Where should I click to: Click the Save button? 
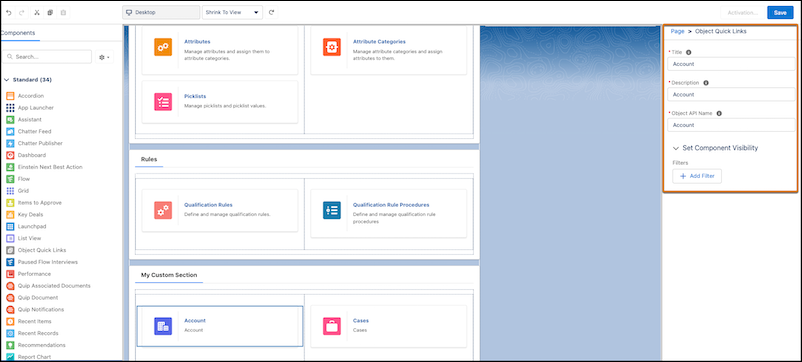coord(780,12)
